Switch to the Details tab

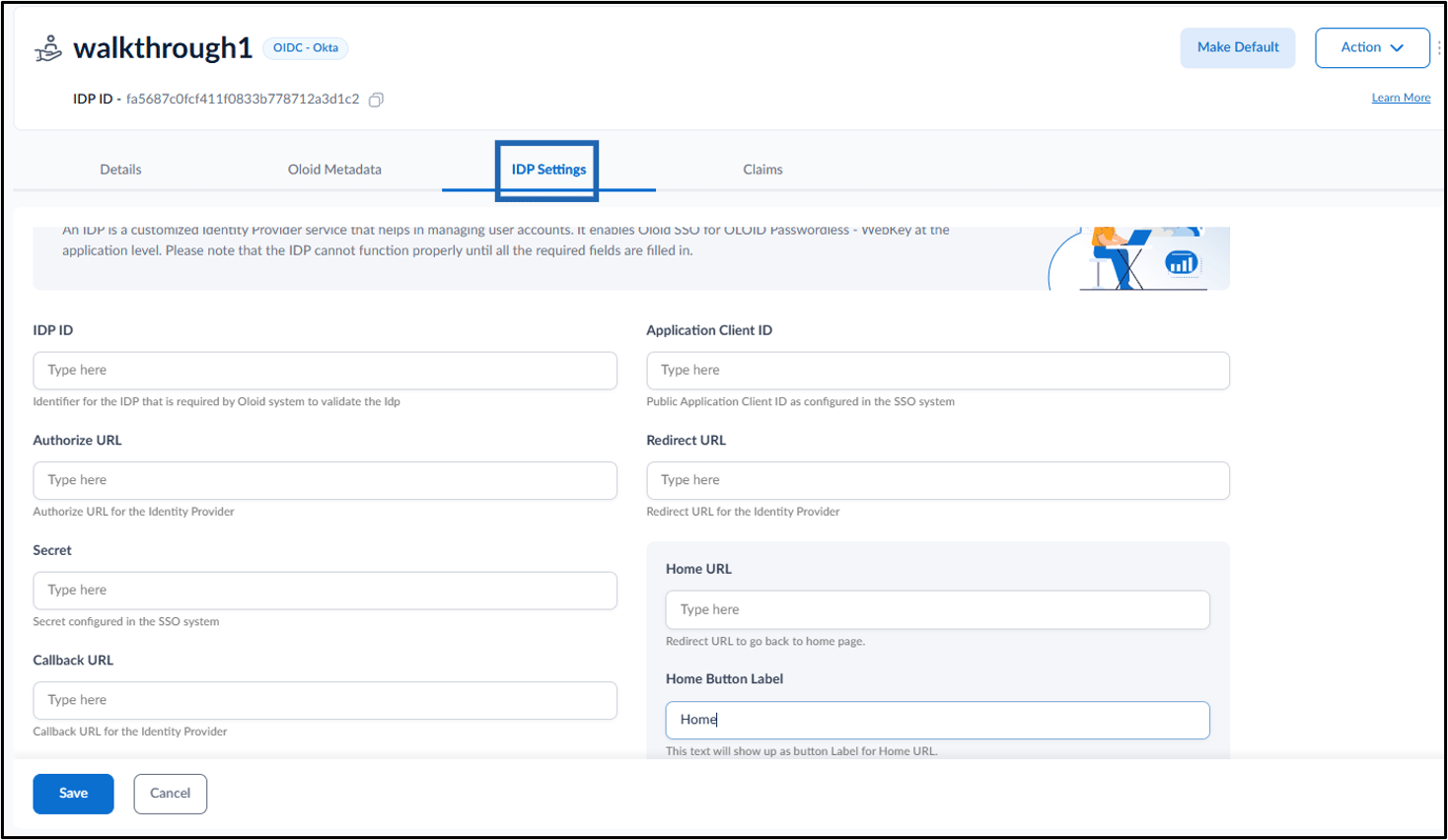pyautogui.click(x=120, y=170)
